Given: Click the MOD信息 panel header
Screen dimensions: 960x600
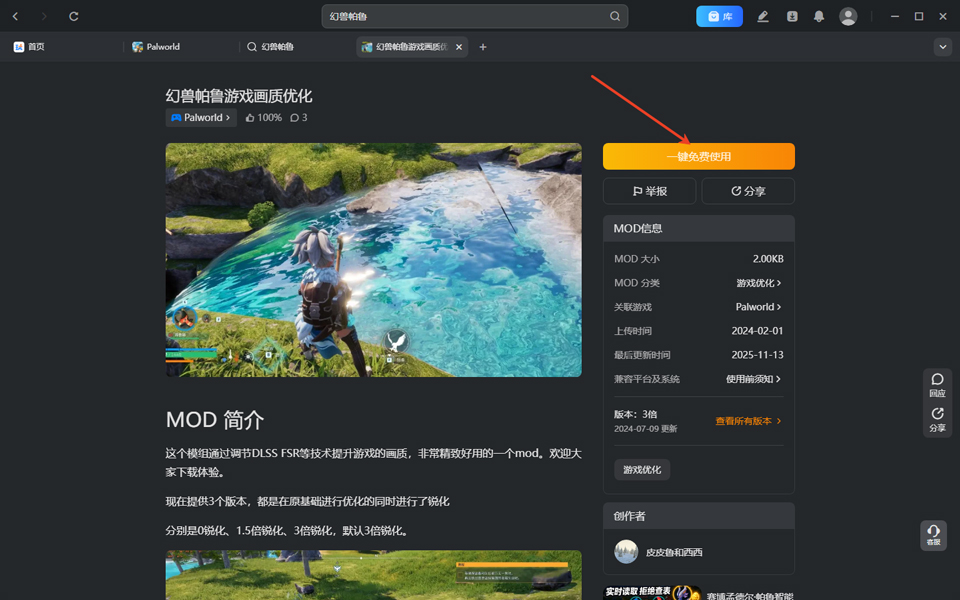Looking at the screenshot, I should tap(699, 228).
